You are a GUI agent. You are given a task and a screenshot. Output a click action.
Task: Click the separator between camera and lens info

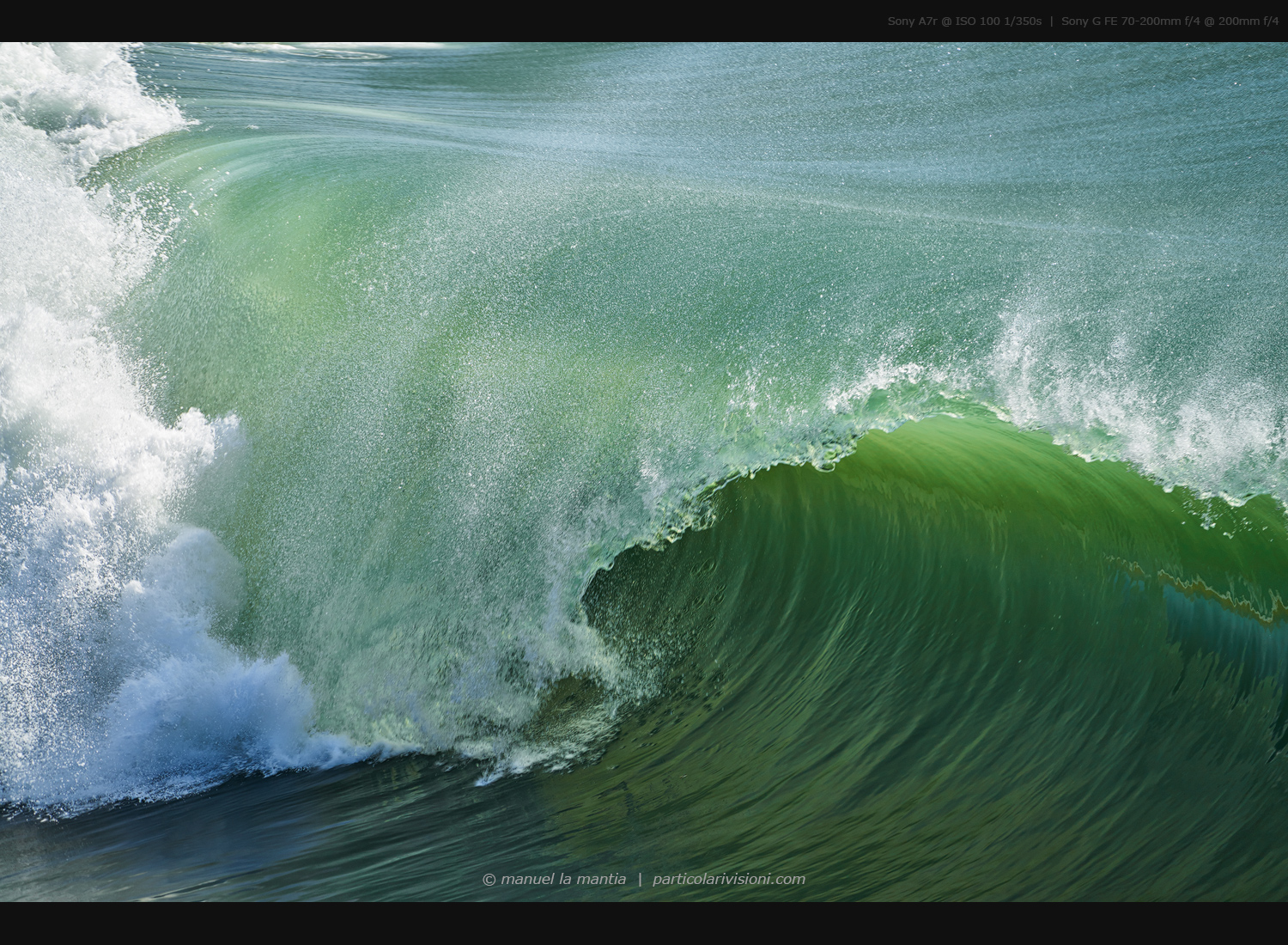coord(1053,19)
